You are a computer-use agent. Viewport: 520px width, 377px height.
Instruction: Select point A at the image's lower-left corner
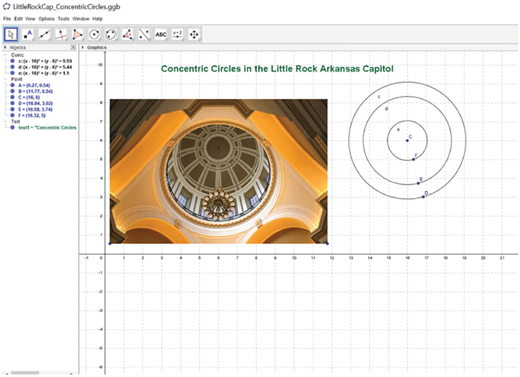click(110, 244)
